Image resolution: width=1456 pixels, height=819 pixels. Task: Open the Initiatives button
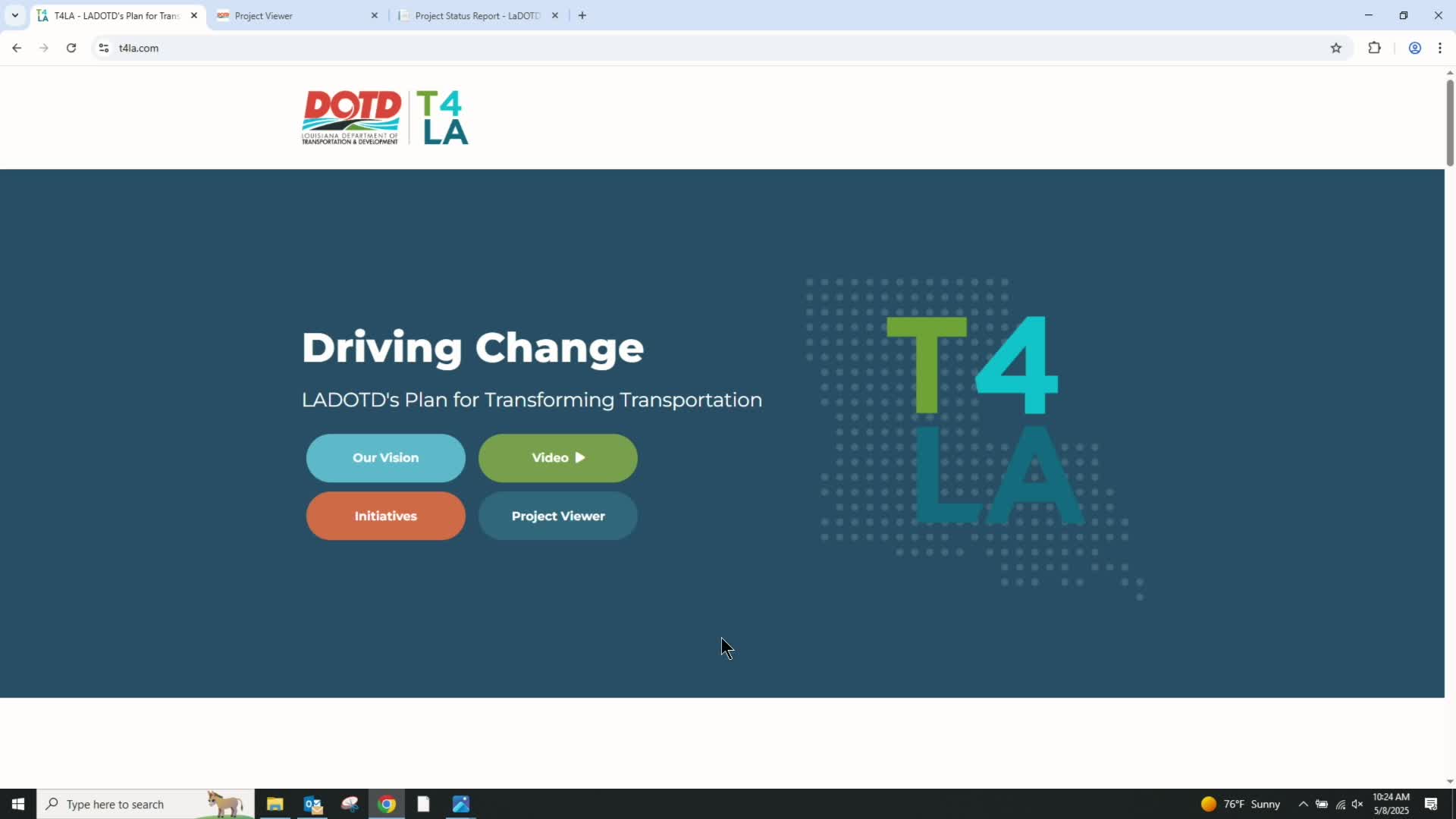tap(385, 516)
